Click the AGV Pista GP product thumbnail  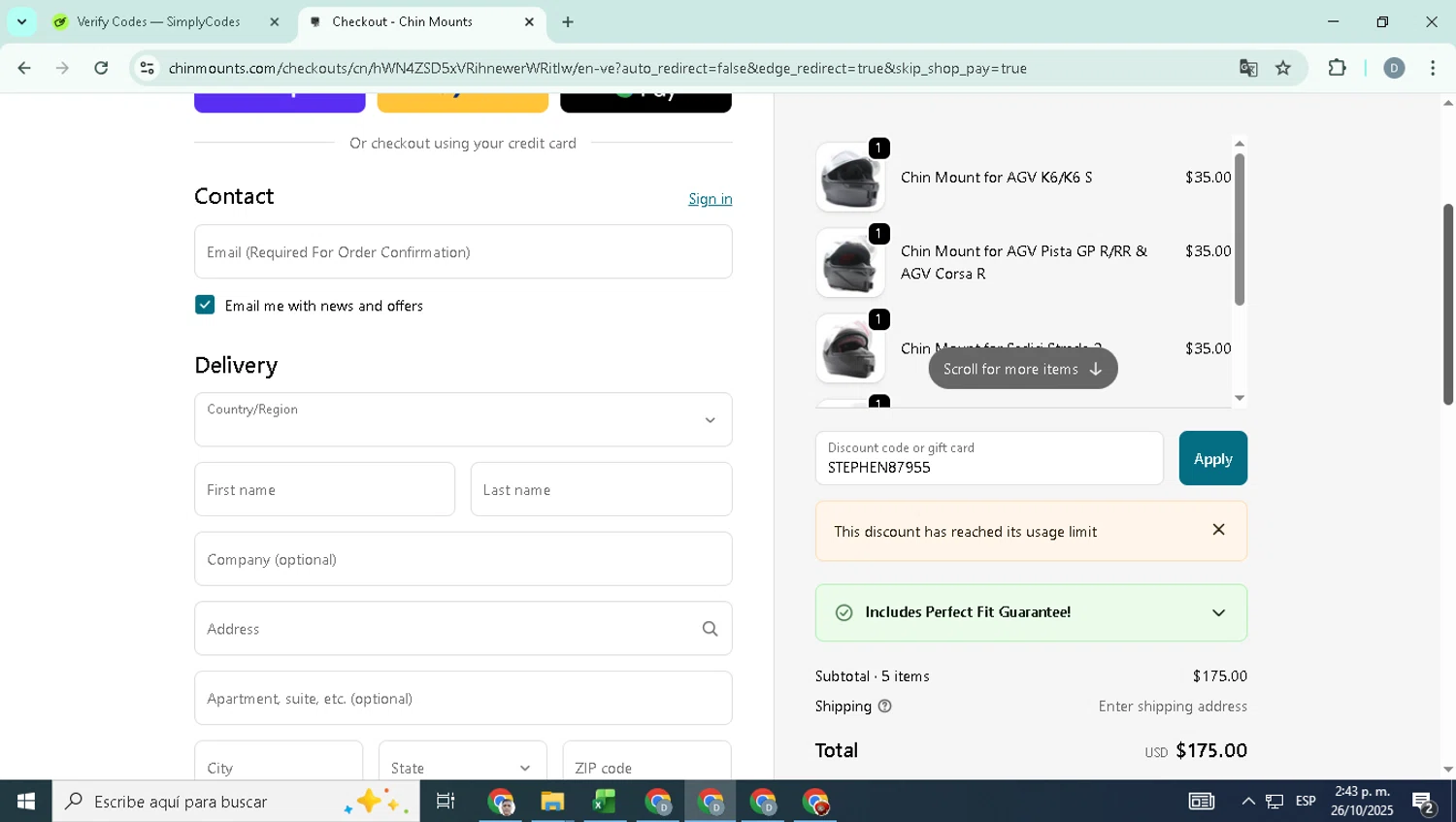click(x=850, y=263)
